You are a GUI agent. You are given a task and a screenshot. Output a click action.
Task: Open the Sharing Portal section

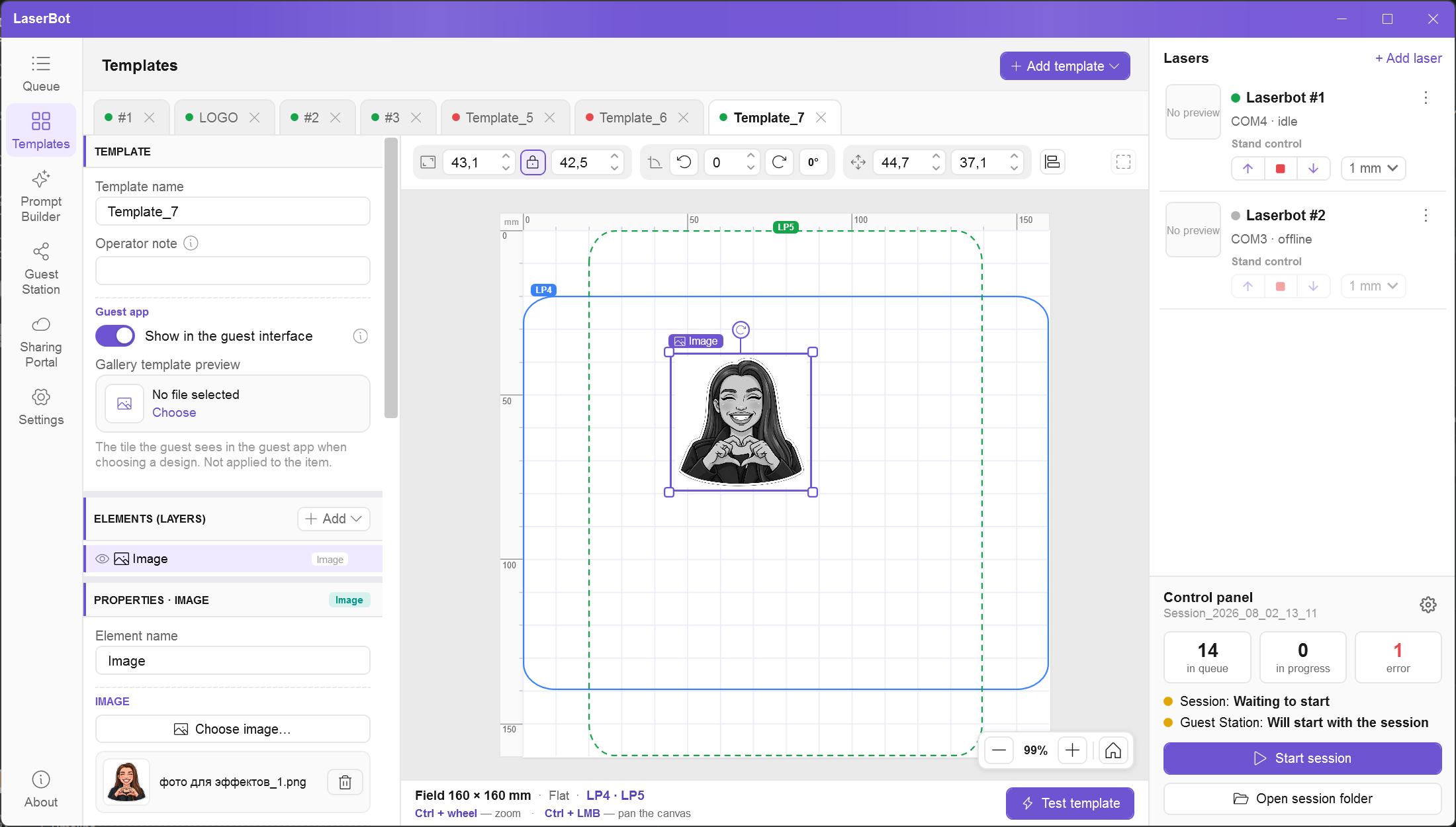(41, 342)
